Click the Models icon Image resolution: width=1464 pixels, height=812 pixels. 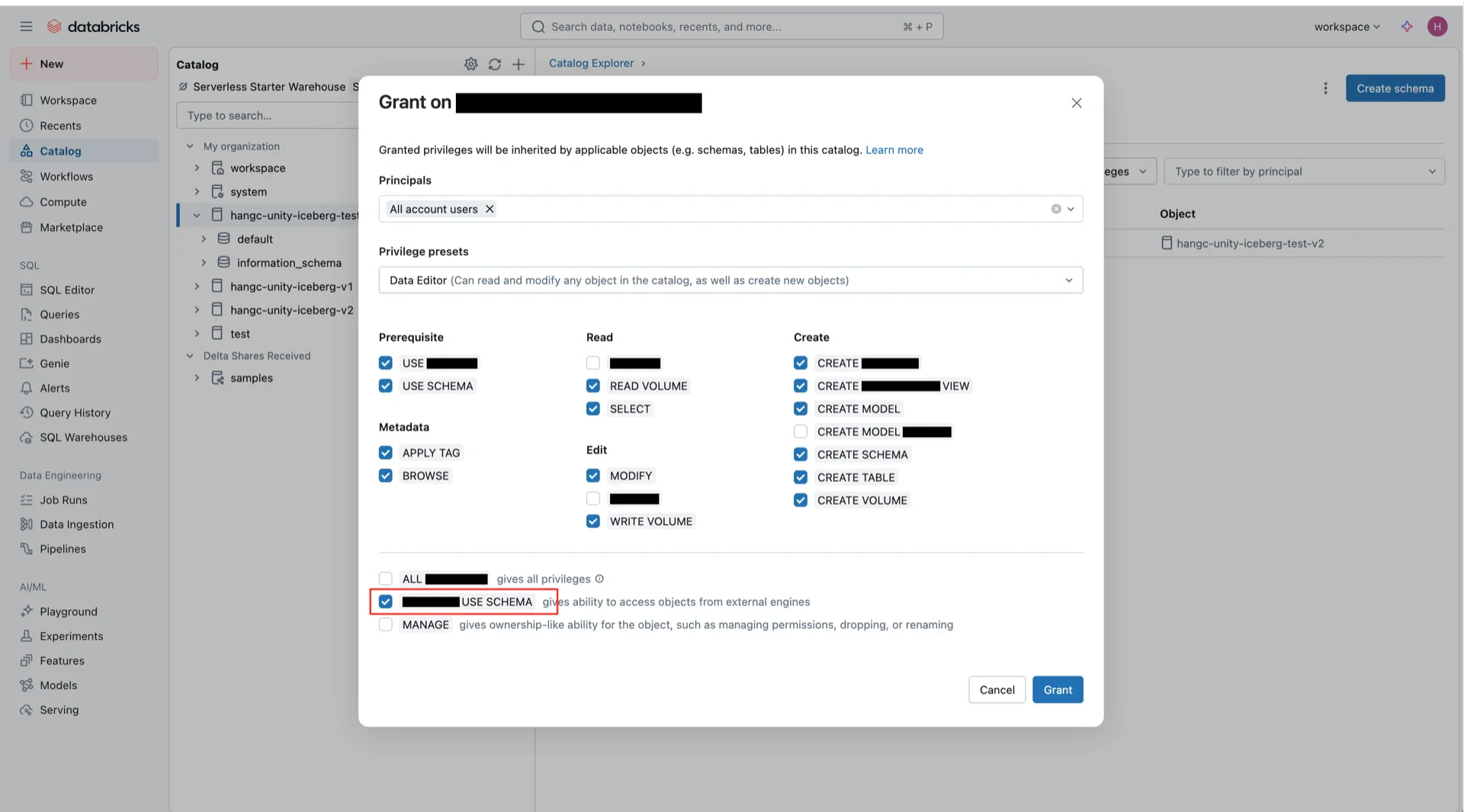click(27, 685)
